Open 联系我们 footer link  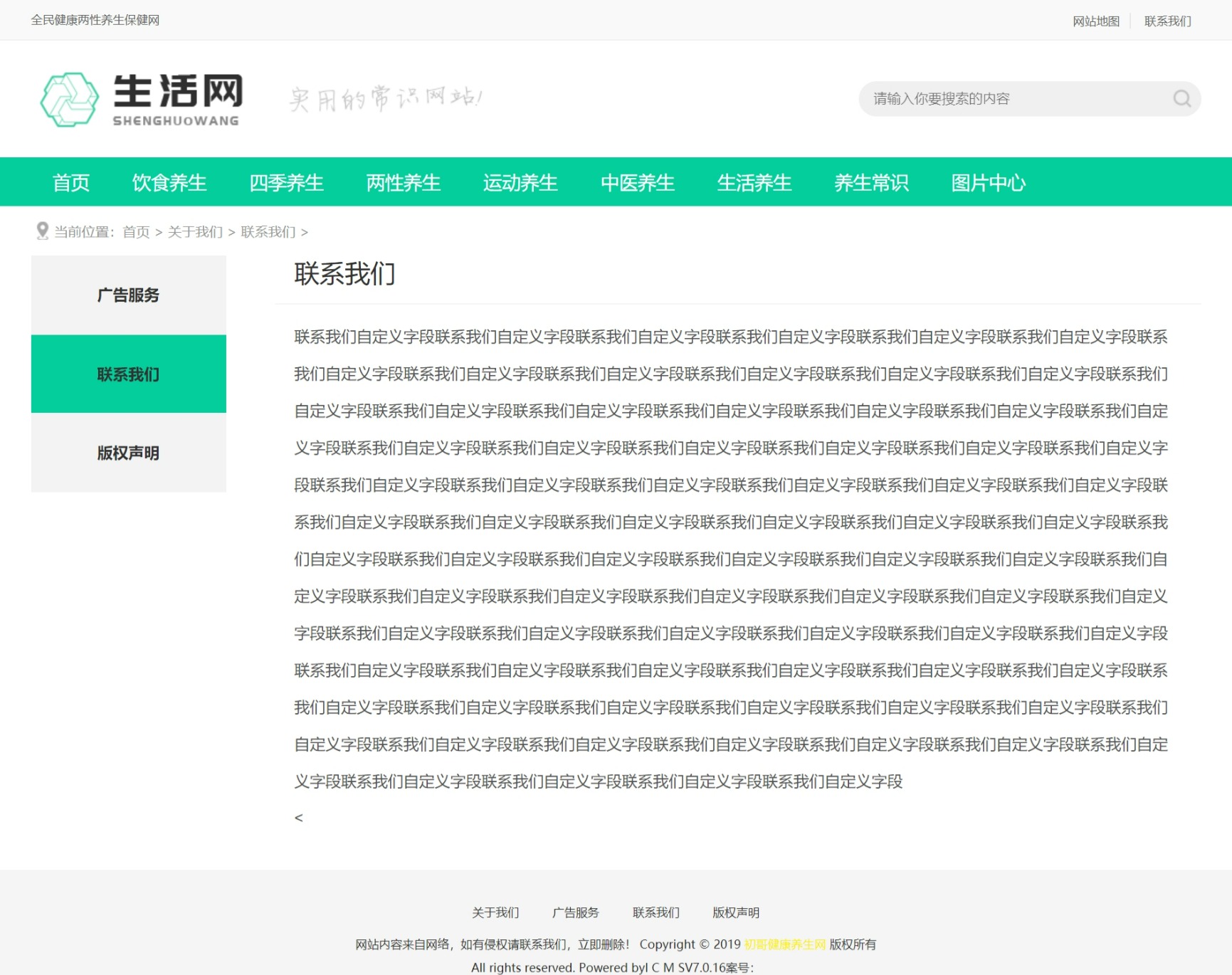pyautogui.click(x=656, y=912)
